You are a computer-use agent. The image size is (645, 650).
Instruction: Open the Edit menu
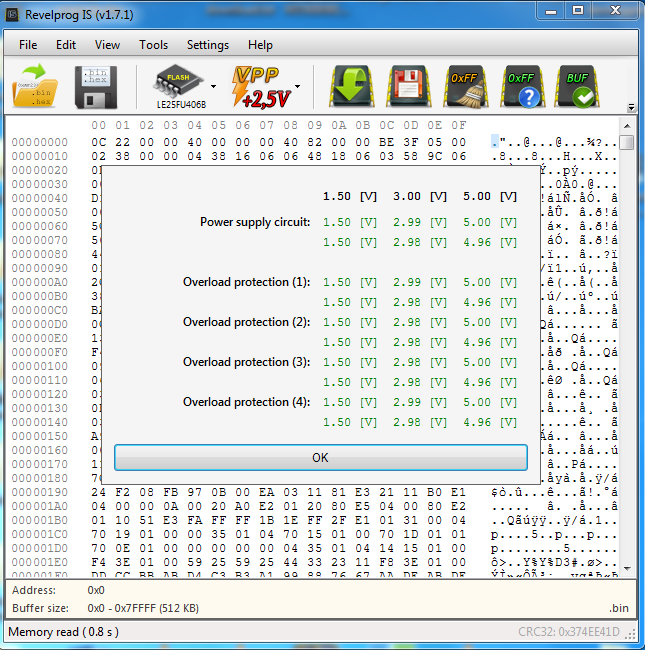tap(66, 45)
